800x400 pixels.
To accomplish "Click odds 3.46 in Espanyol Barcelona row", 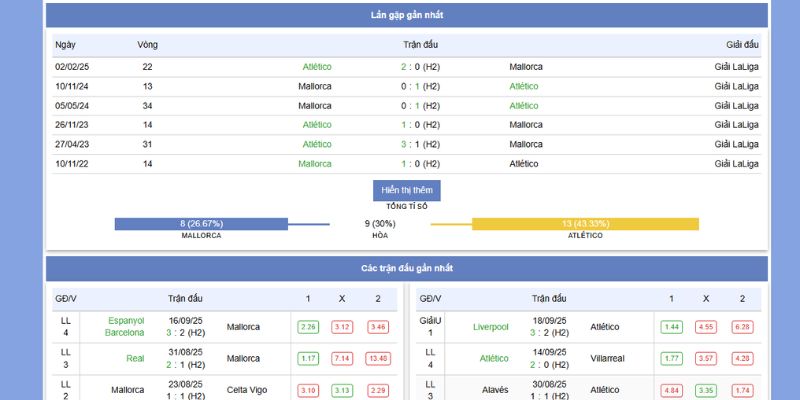I will click(x=378, y=327).
